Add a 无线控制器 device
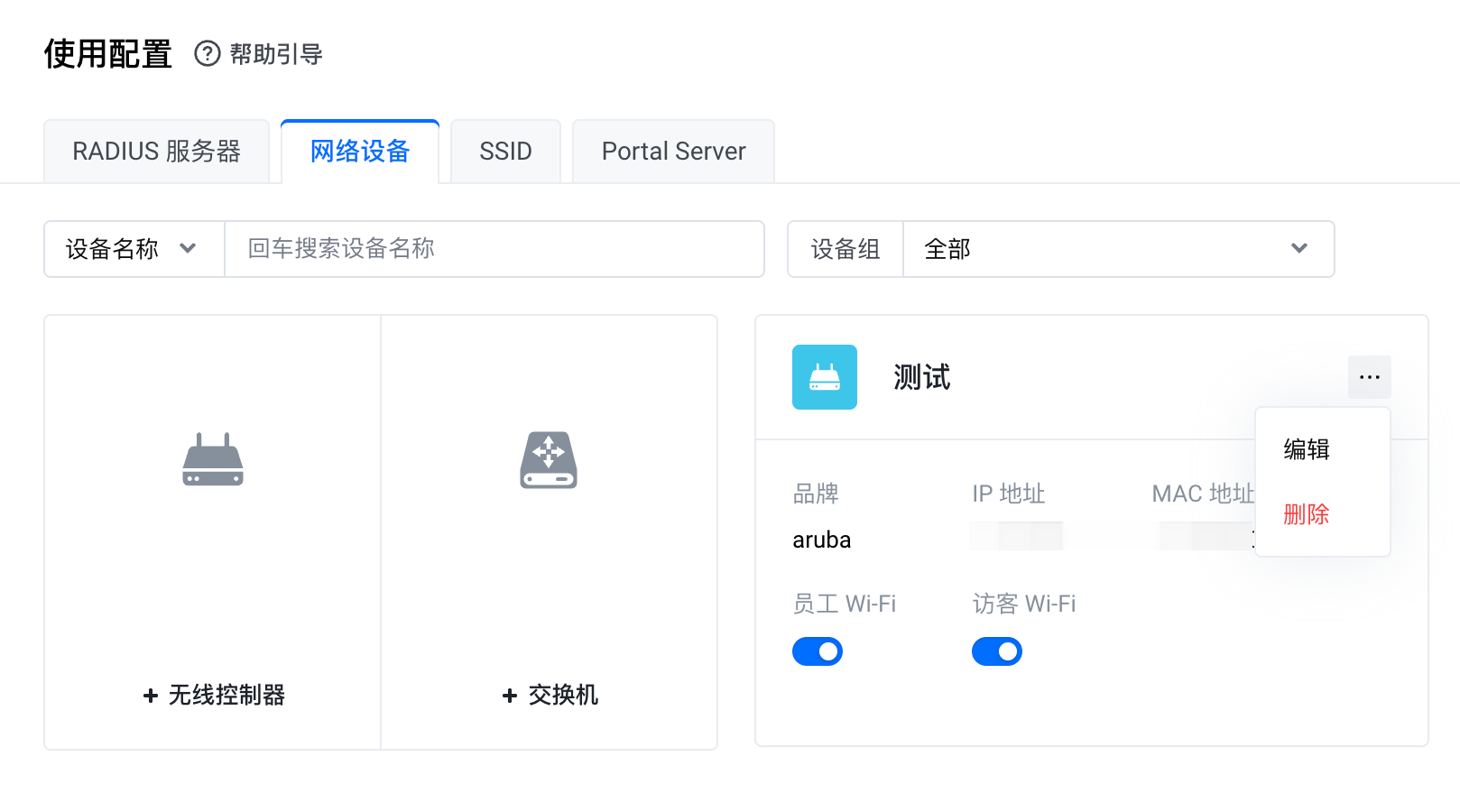 pos(214,695)
